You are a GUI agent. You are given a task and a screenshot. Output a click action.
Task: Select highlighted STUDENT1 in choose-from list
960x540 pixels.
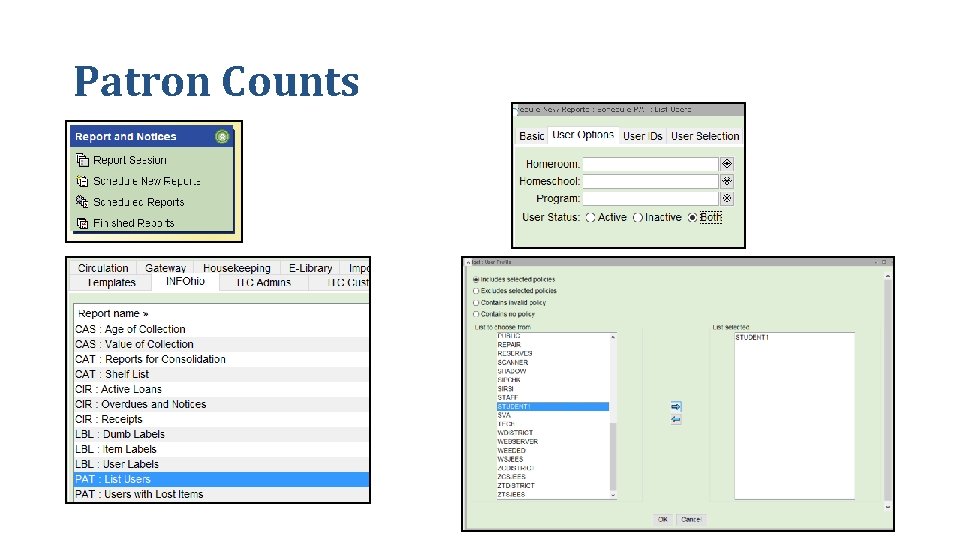tap(553, 407)
